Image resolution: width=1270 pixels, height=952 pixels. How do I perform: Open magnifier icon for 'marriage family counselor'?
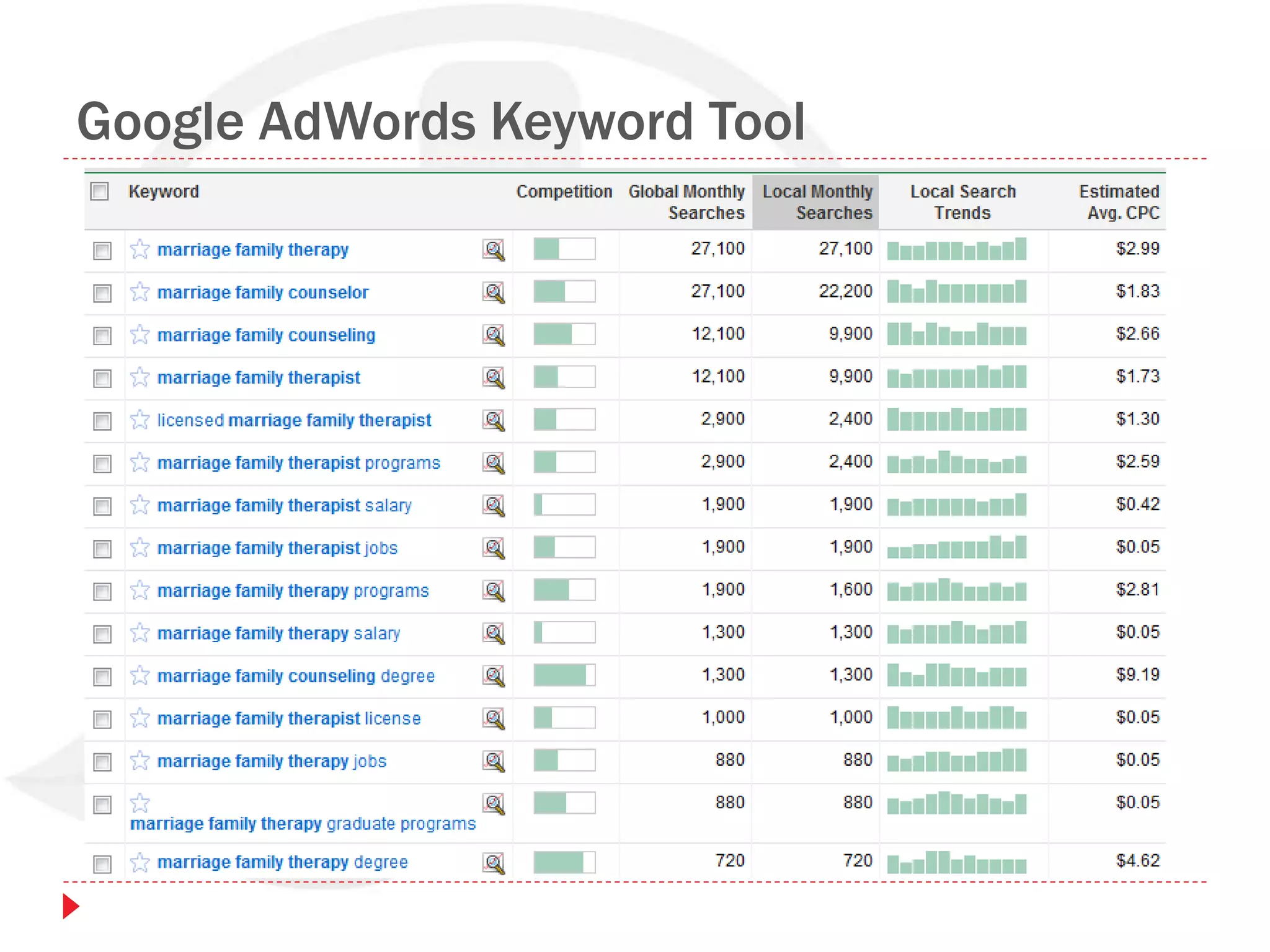pyautogui.click(x=494, y=293)
